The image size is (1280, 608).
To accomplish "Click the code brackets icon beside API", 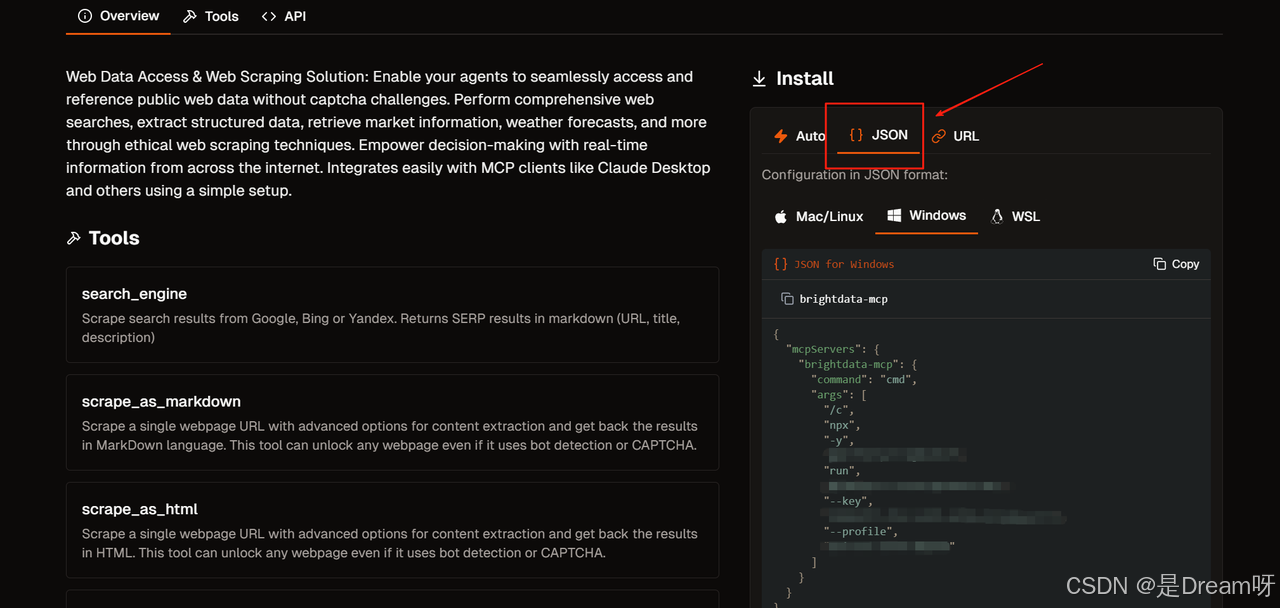I will [x=269, y=16].
